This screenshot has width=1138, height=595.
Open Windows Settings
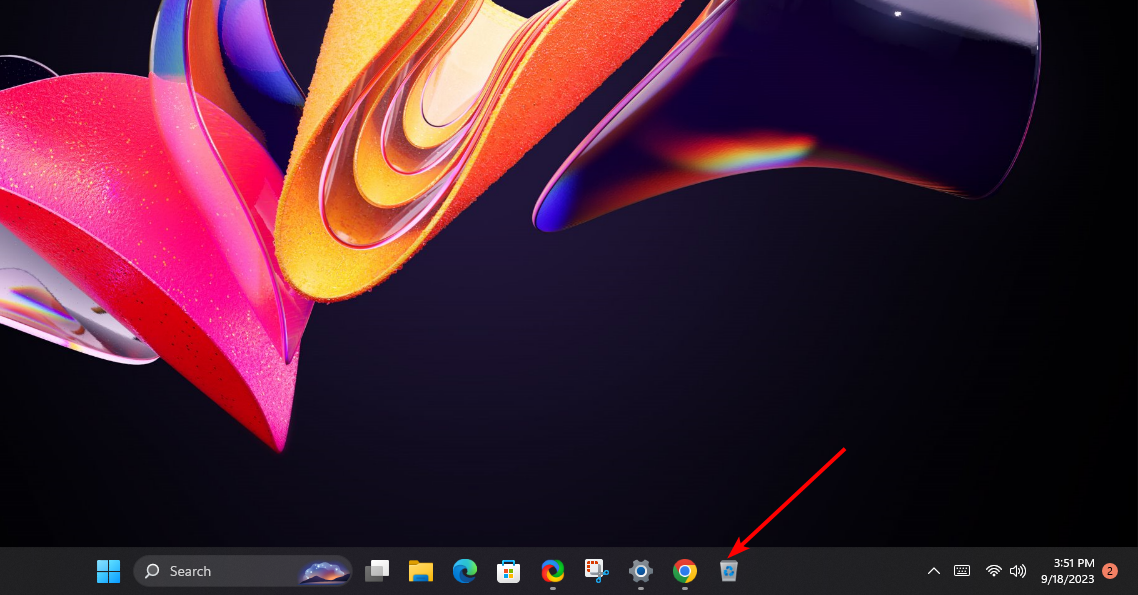[640, 571]
